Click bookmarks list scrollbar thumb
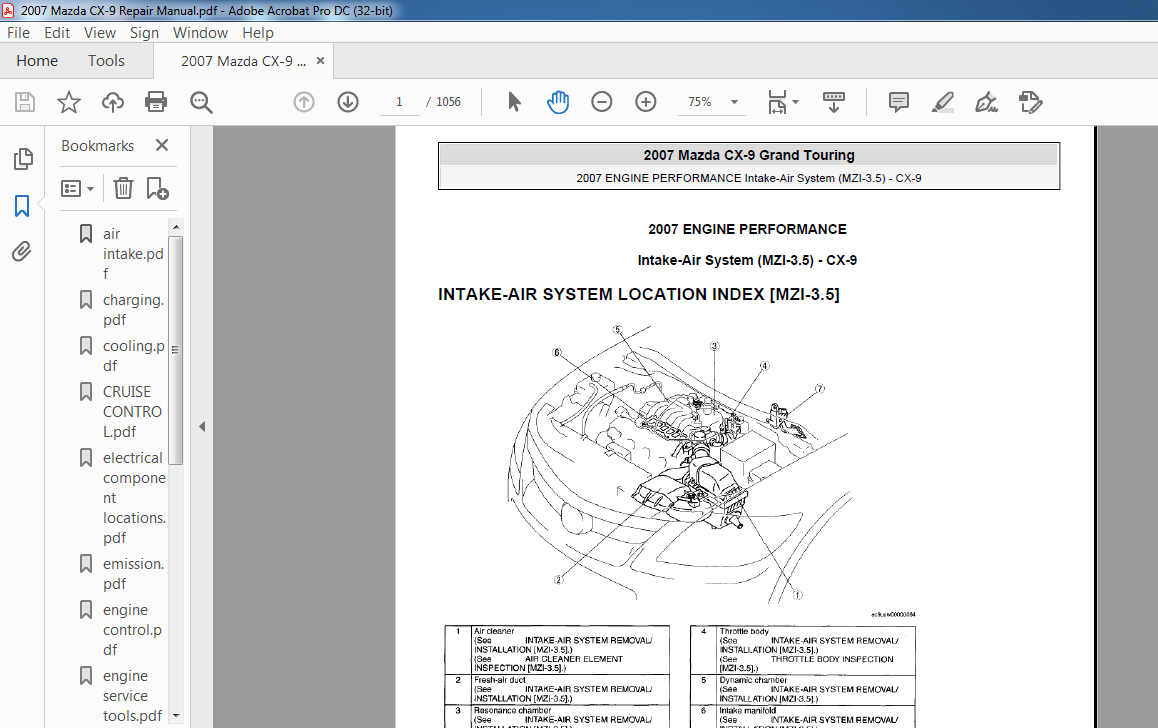 pos(175,350)
